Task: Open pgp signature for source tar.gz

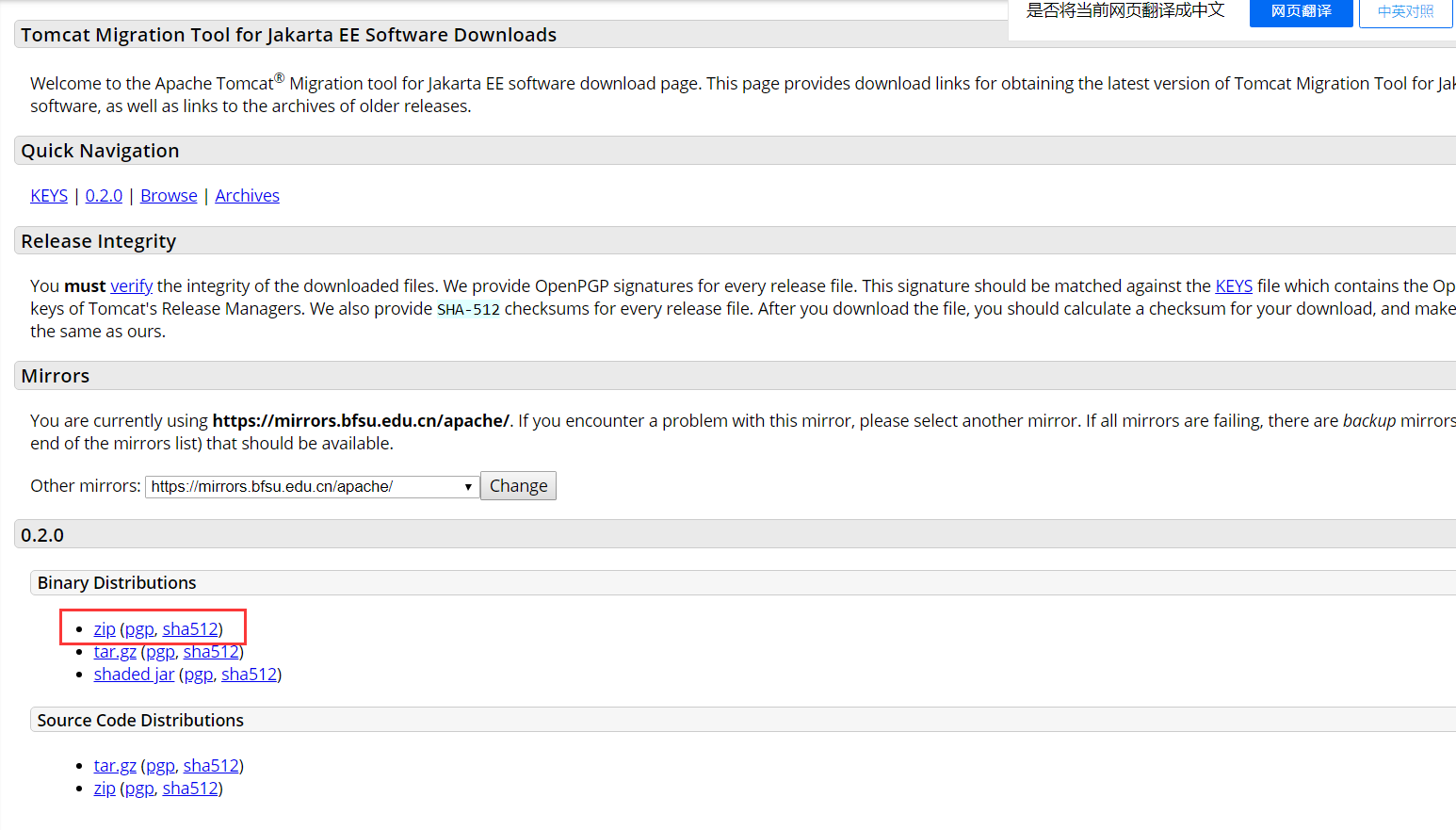Action: point(160,766)
